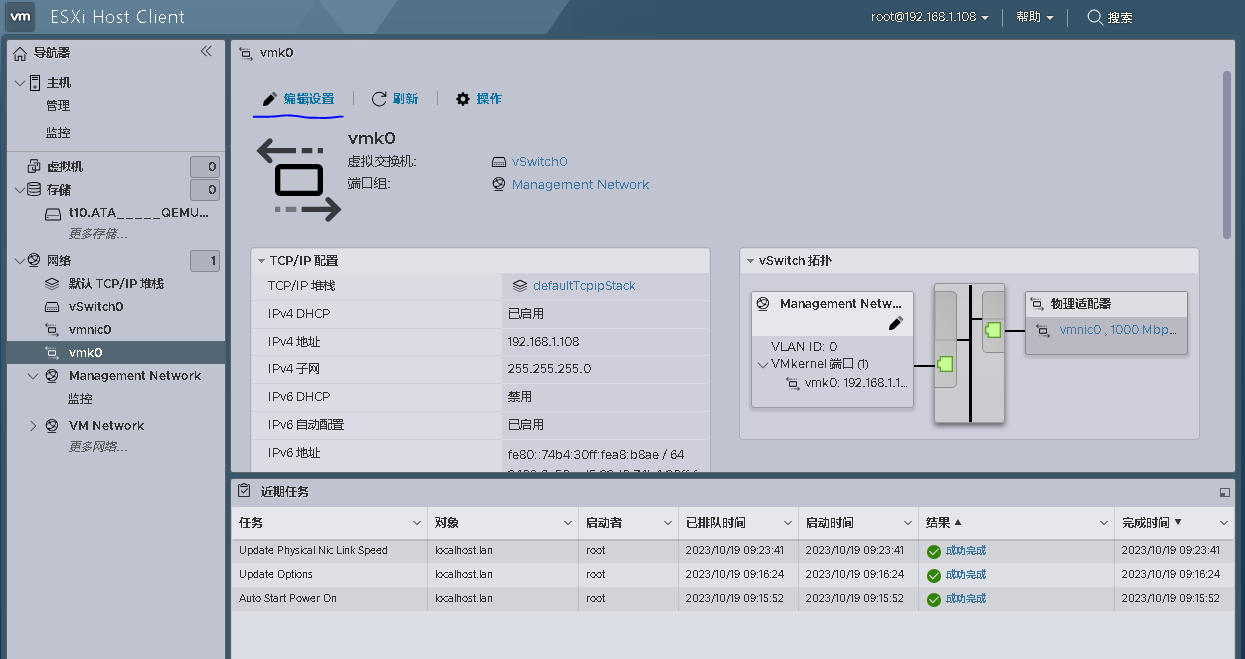The width and height of the screenshot is (1245, 659).
Task: Click the Refresh button
Action: [x=395, y=99]
